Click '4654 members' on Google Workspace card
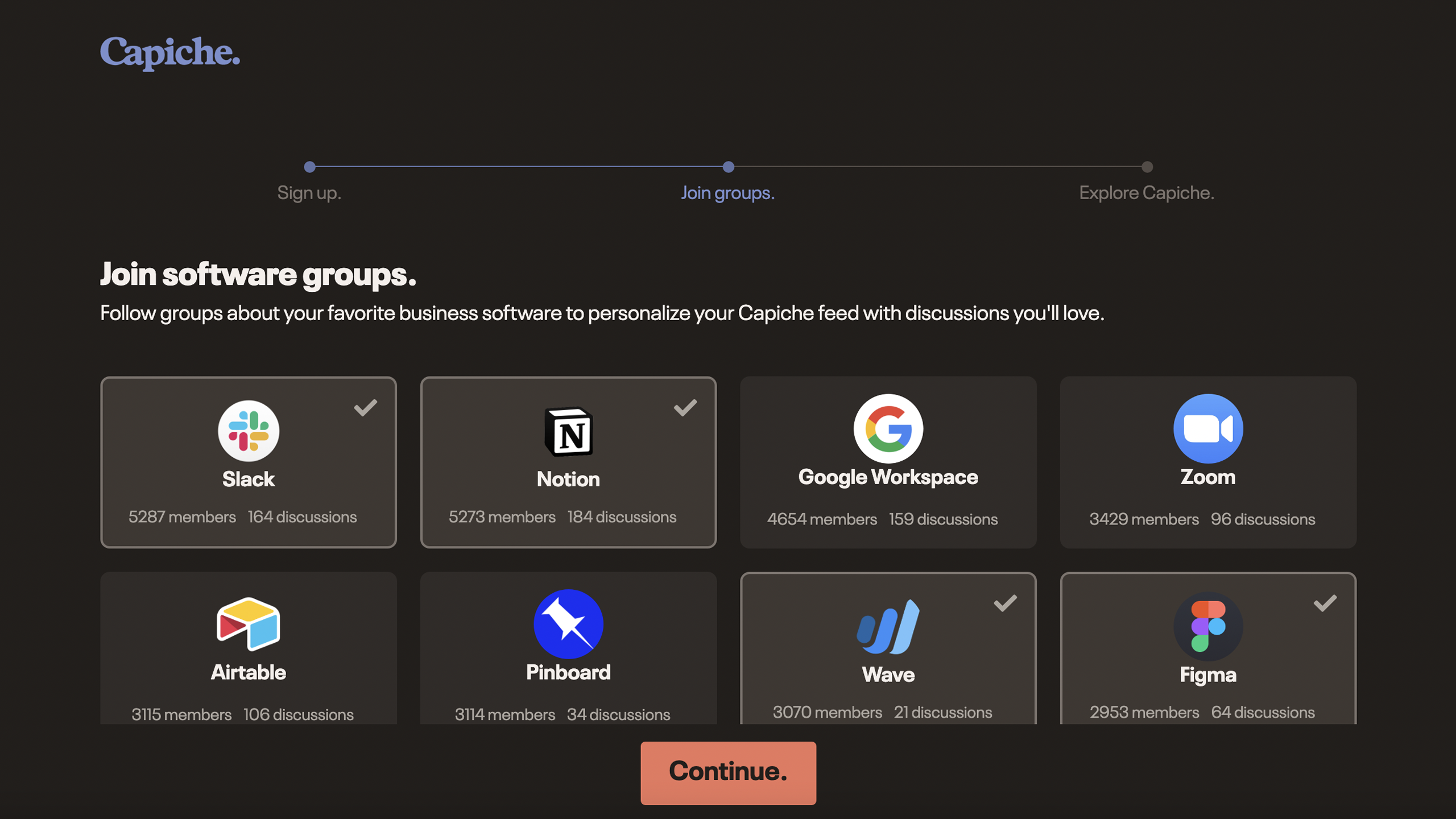The image size is (1456, 819). 822,519
